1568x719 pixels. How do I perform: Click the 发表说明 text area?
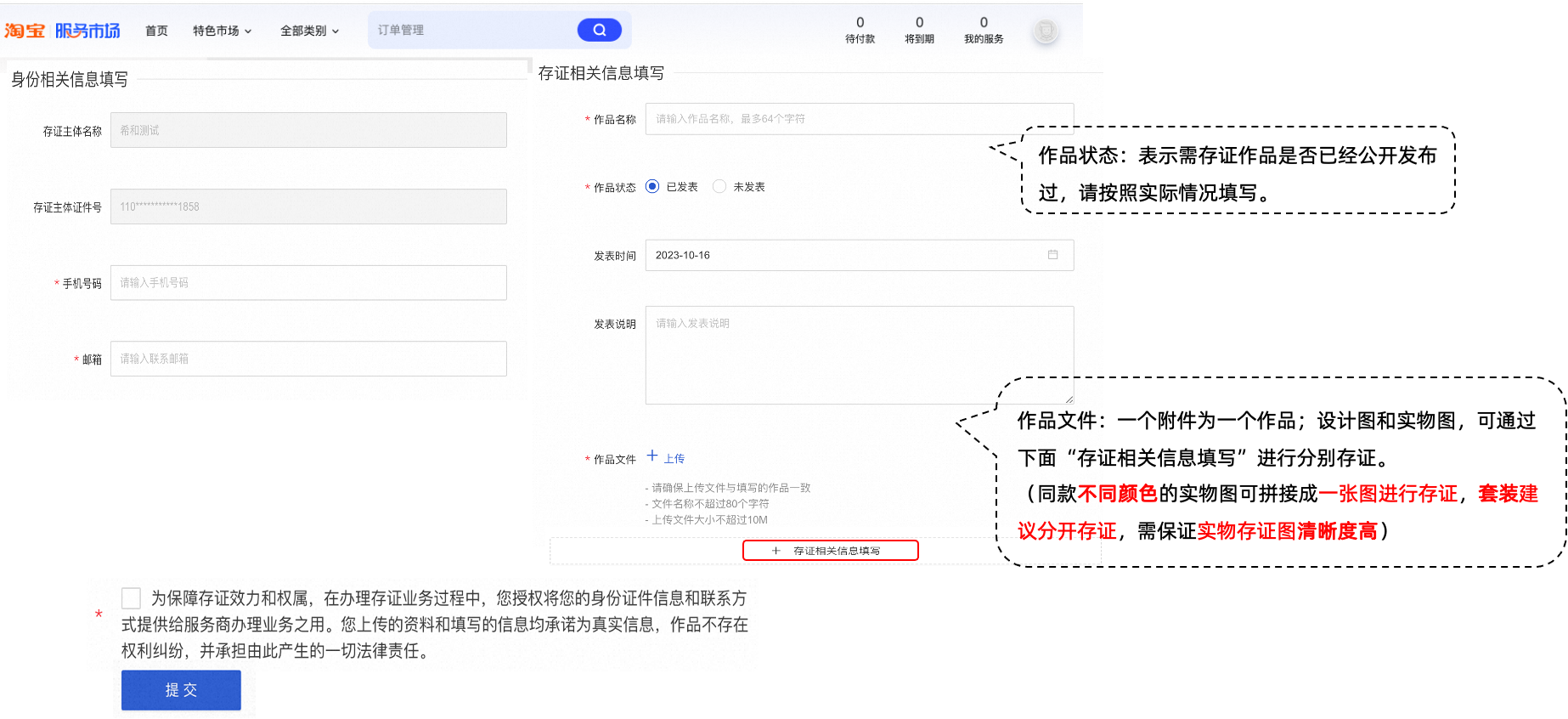[x=860, y=355]
